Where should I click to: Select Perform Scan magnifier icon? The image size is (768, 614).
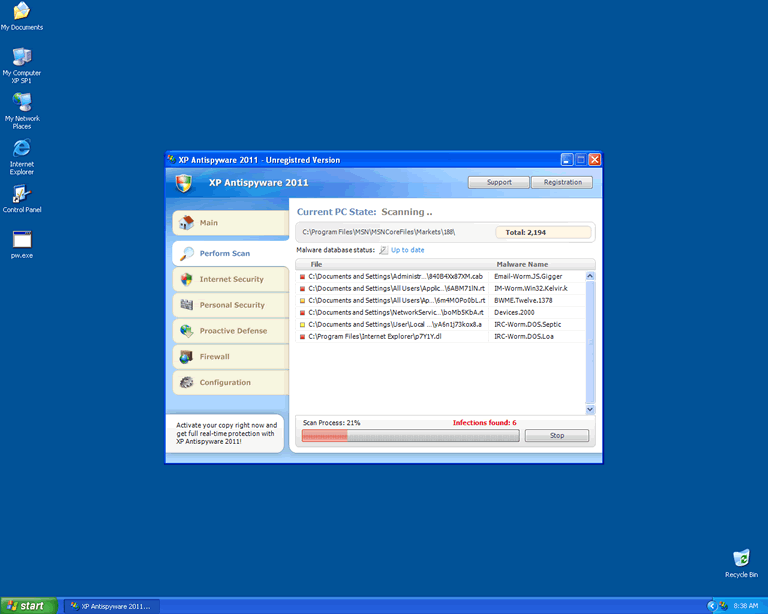click(186, 253)
